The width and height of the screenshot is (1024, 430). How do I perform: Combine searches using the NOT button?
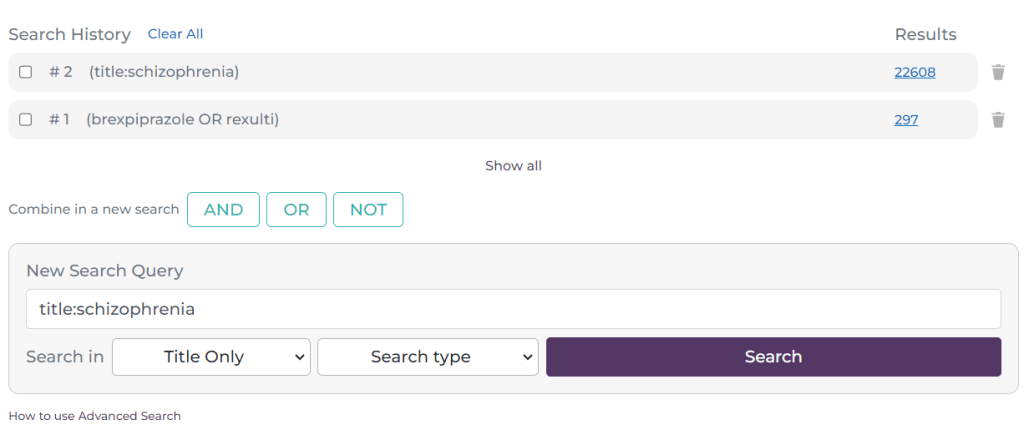pyautogui.click(x=368, y=210)
